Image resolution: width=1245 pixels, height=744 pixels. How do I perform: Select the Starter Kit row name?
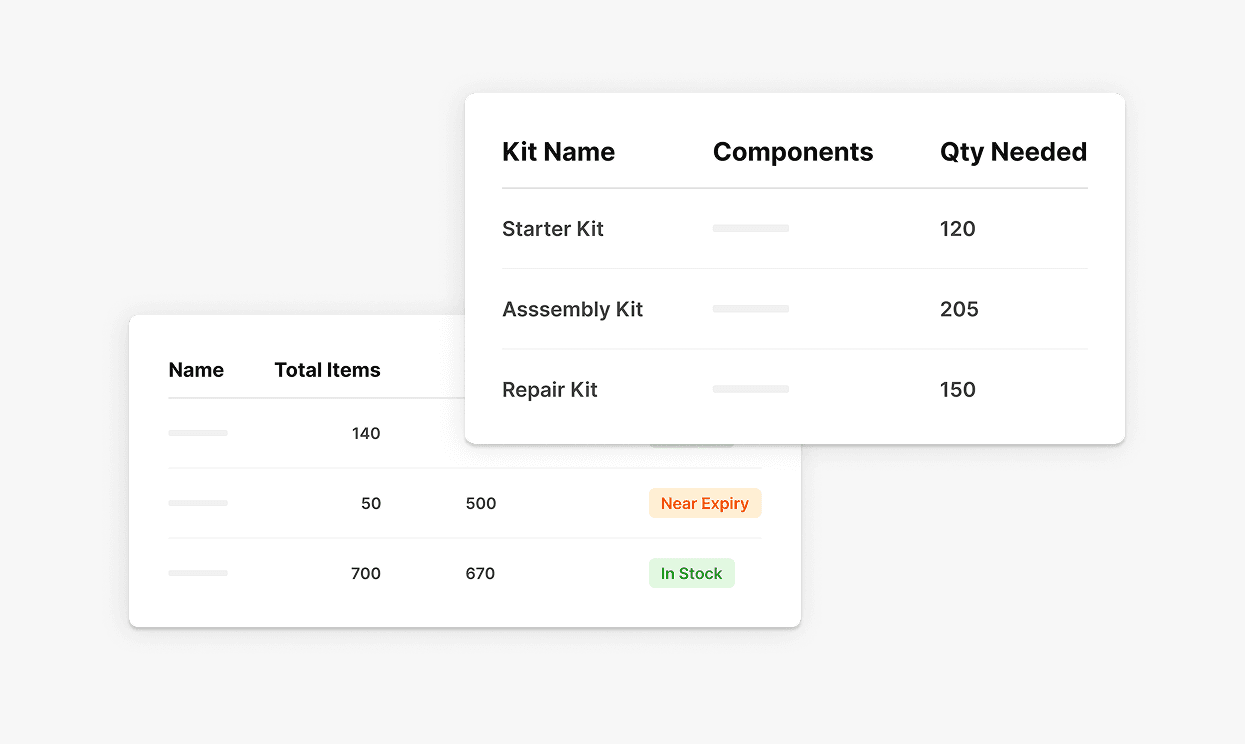[x=553, y=229]
